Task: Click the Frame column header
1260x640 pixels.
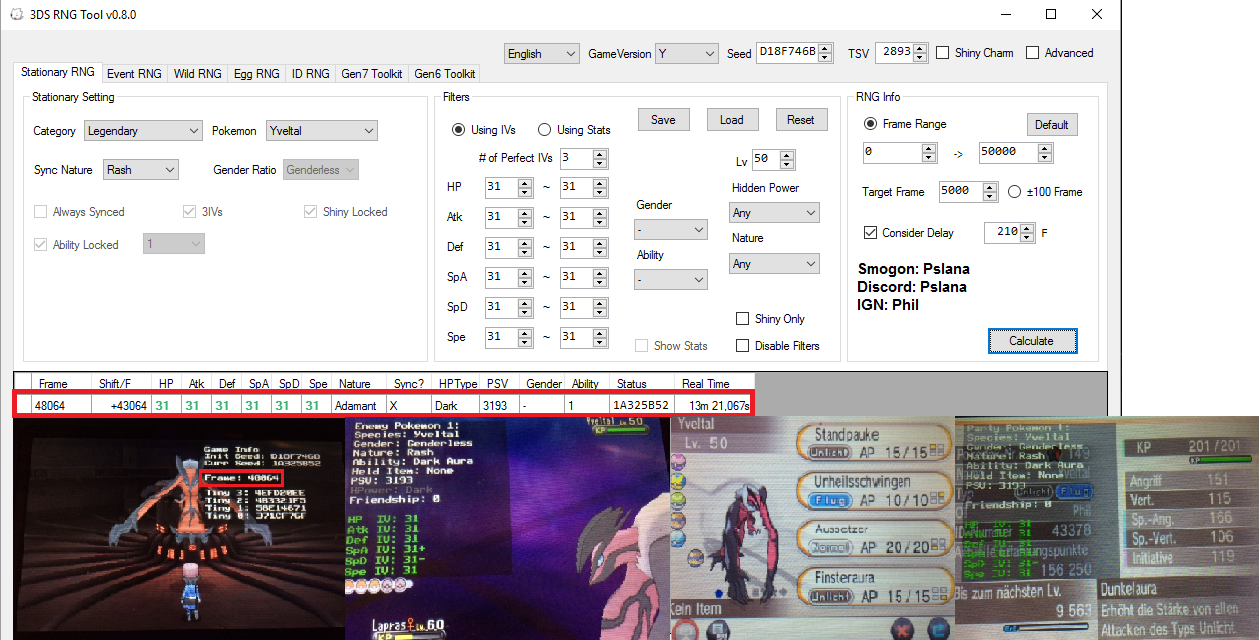Action: click(62, 384)
